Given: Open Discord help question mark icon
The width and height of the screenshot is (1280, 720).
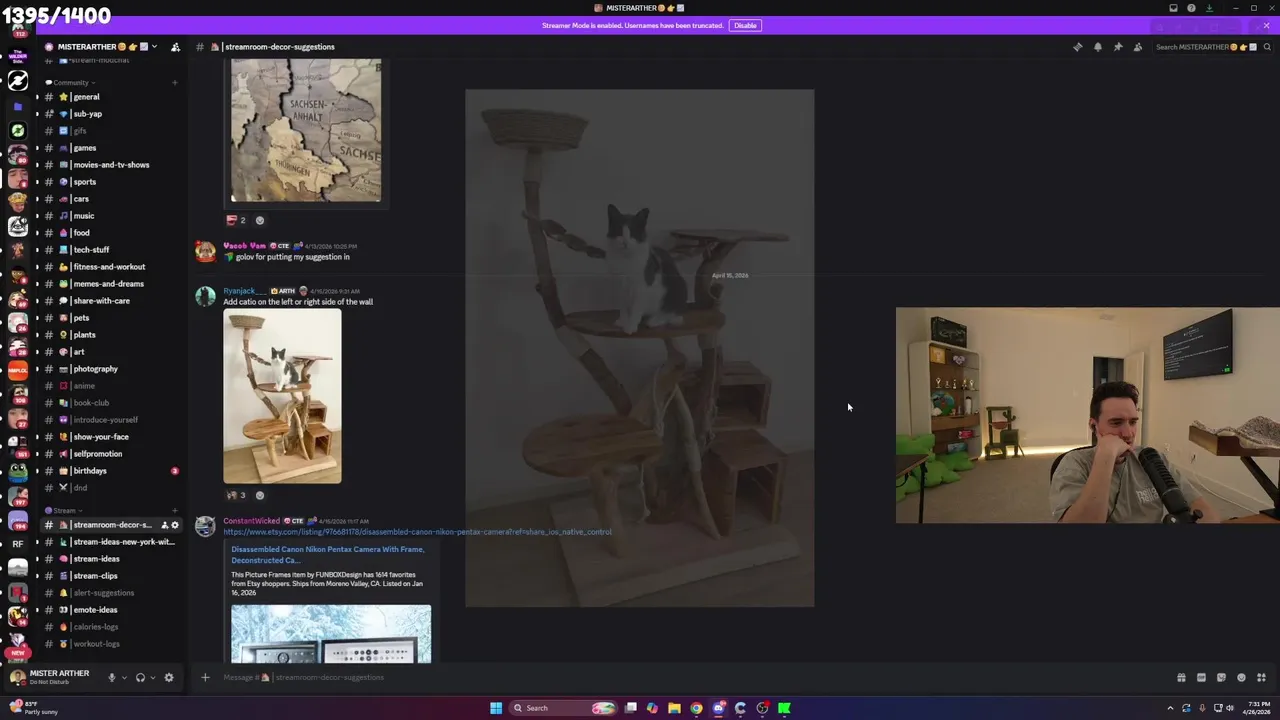Looking at the screenshot, I should coord(1191,8).
